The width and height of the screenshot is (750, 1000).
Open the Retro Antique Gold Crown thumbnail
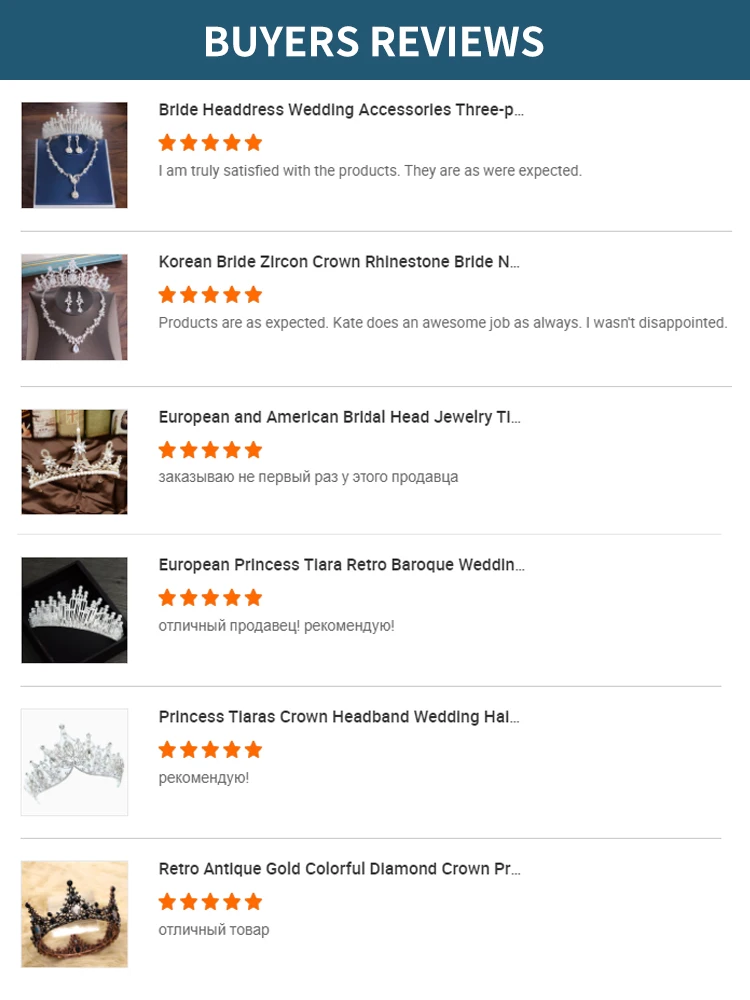click(x=74, y=914)
